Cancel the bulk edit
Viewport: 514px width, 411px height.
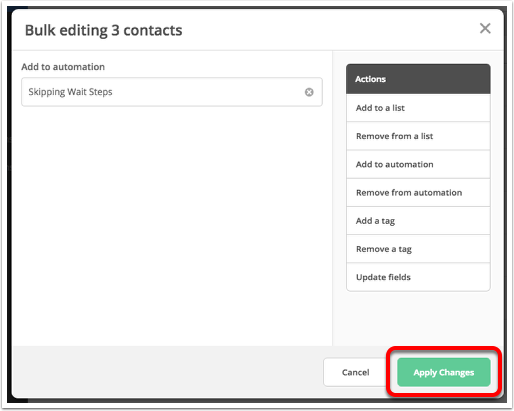[x=355, y=372]
